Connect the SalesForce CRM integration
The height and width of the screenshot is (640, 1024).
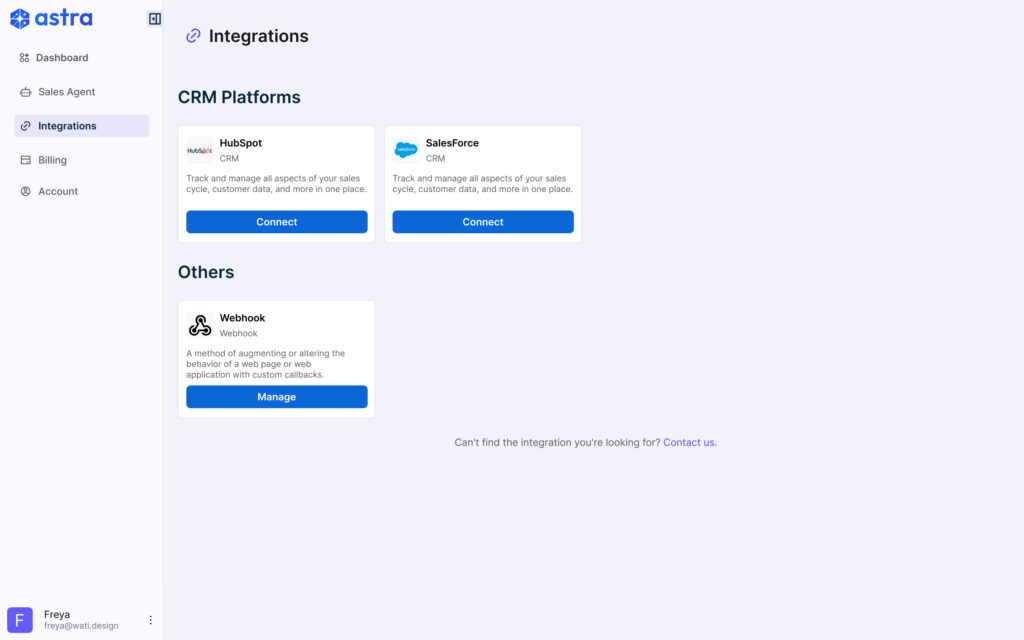click(482, 222)
